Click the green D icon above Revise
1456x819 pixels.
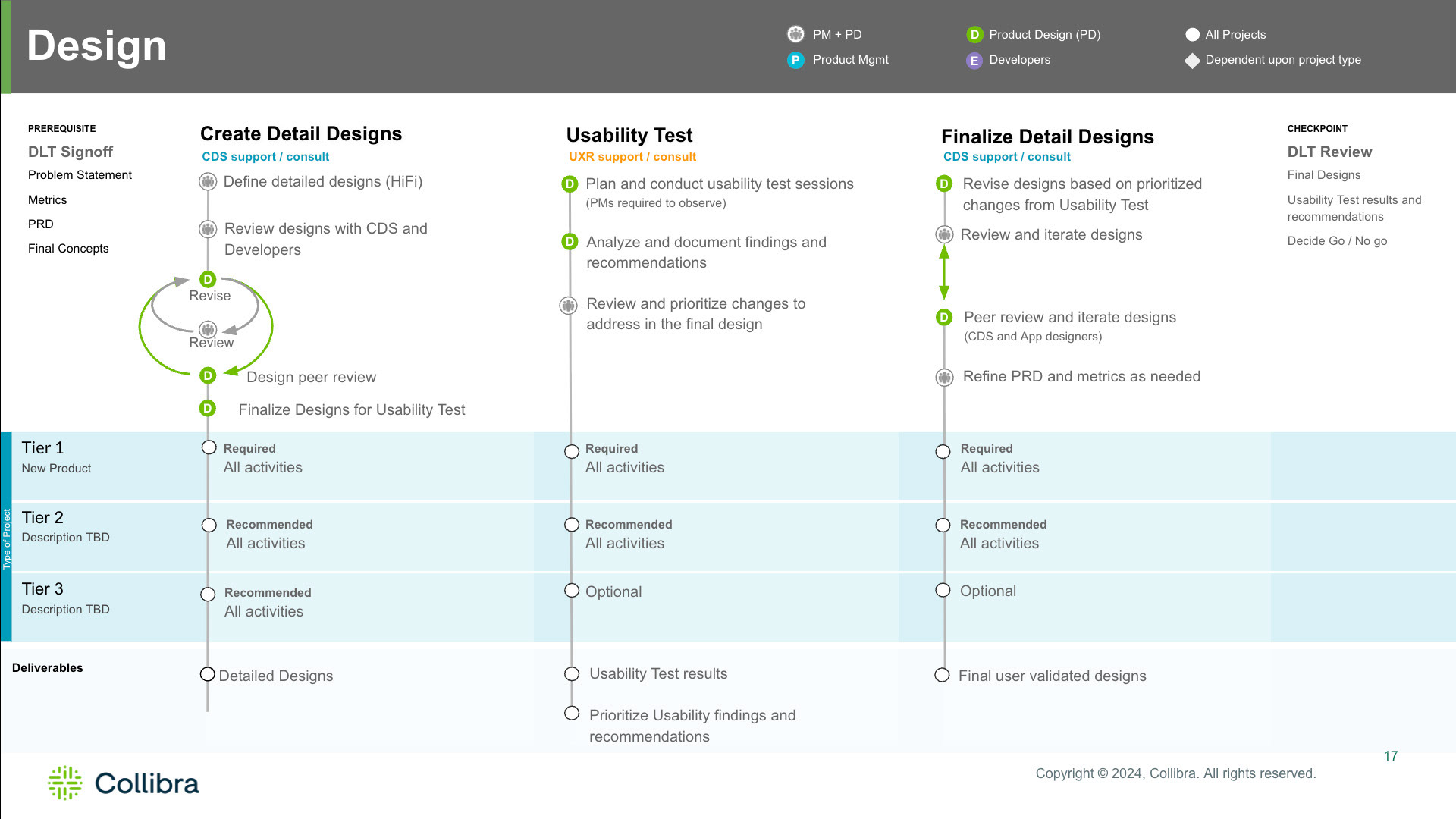[x=208, y=279]
